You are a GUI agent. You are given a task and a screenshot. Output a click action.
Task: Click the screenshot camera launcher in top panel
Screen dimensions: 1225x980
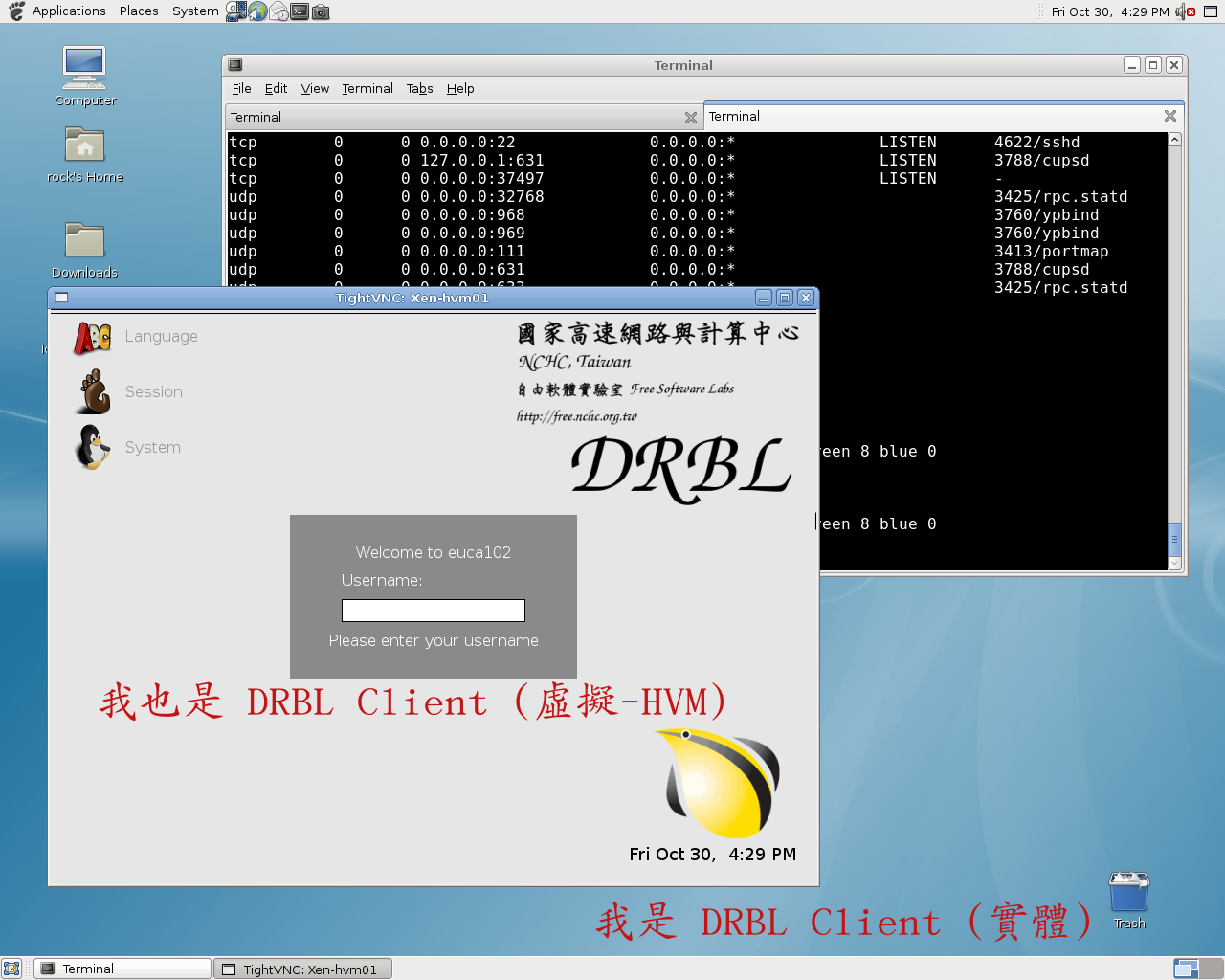pyautogui.click(x=321, y=11)
